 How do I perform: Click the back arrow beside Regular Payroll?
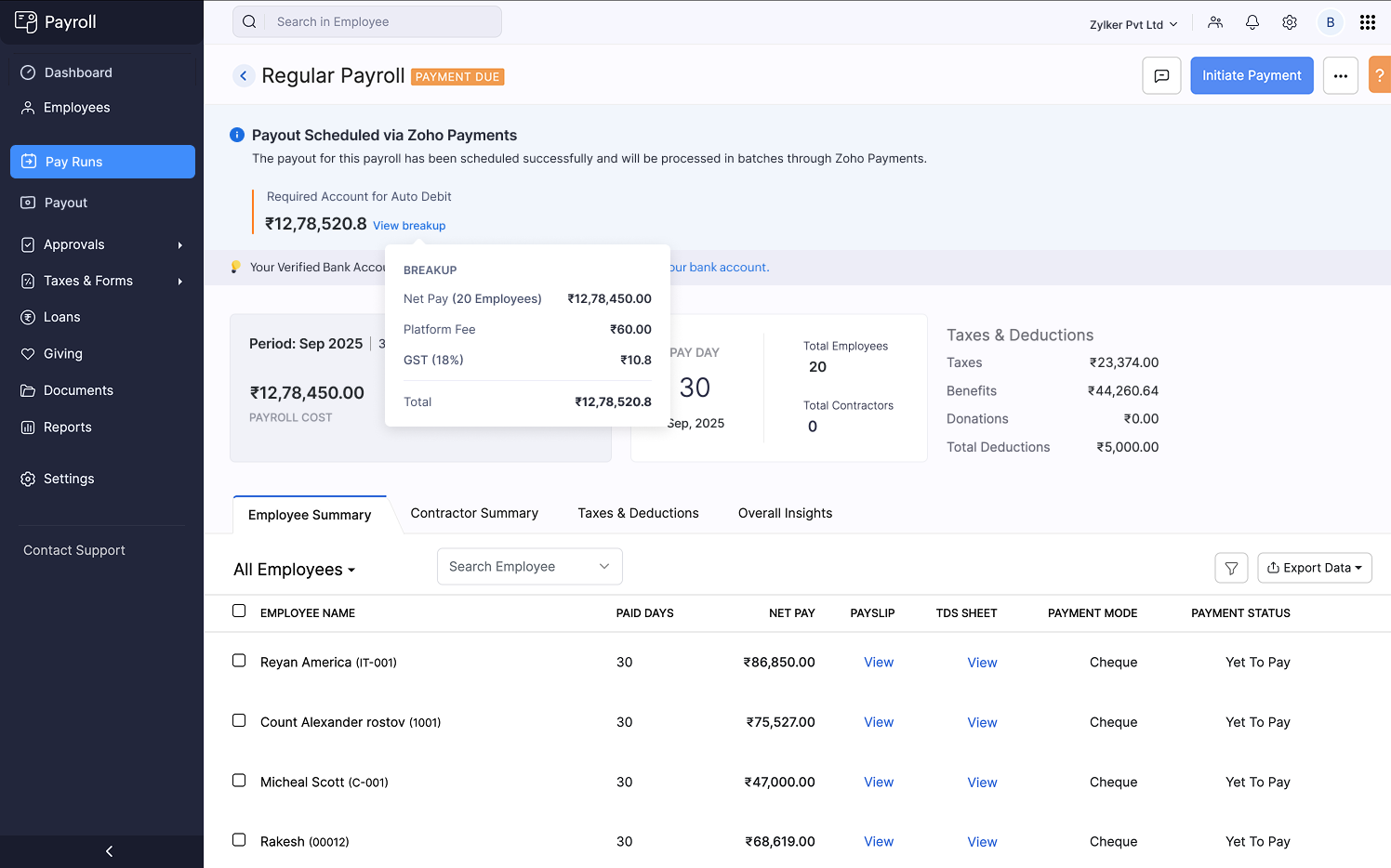tap(244, 76)
